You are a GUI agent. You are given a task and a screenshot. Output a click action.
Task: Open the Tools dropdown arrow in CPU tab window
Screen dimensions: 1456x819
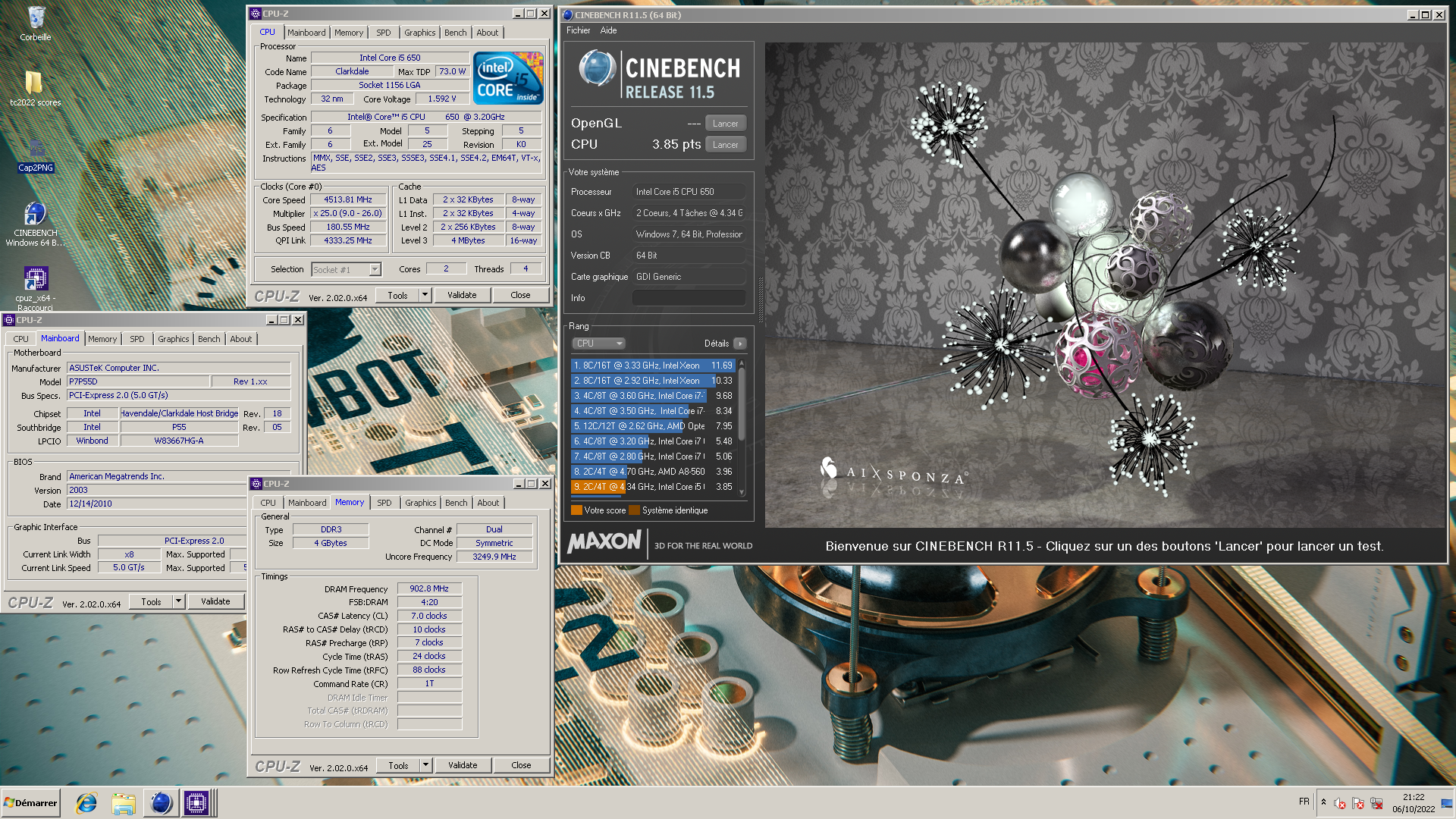(x=425, y=295)
